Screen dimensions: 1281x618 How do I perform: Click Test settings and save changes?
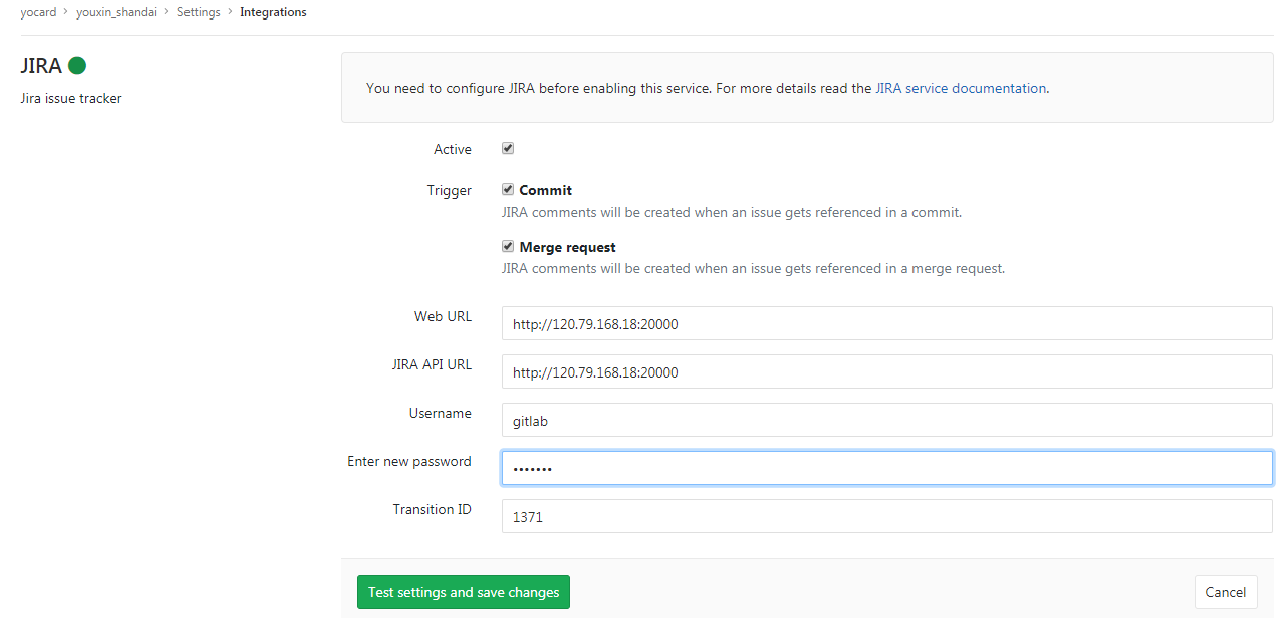point(463,592)
